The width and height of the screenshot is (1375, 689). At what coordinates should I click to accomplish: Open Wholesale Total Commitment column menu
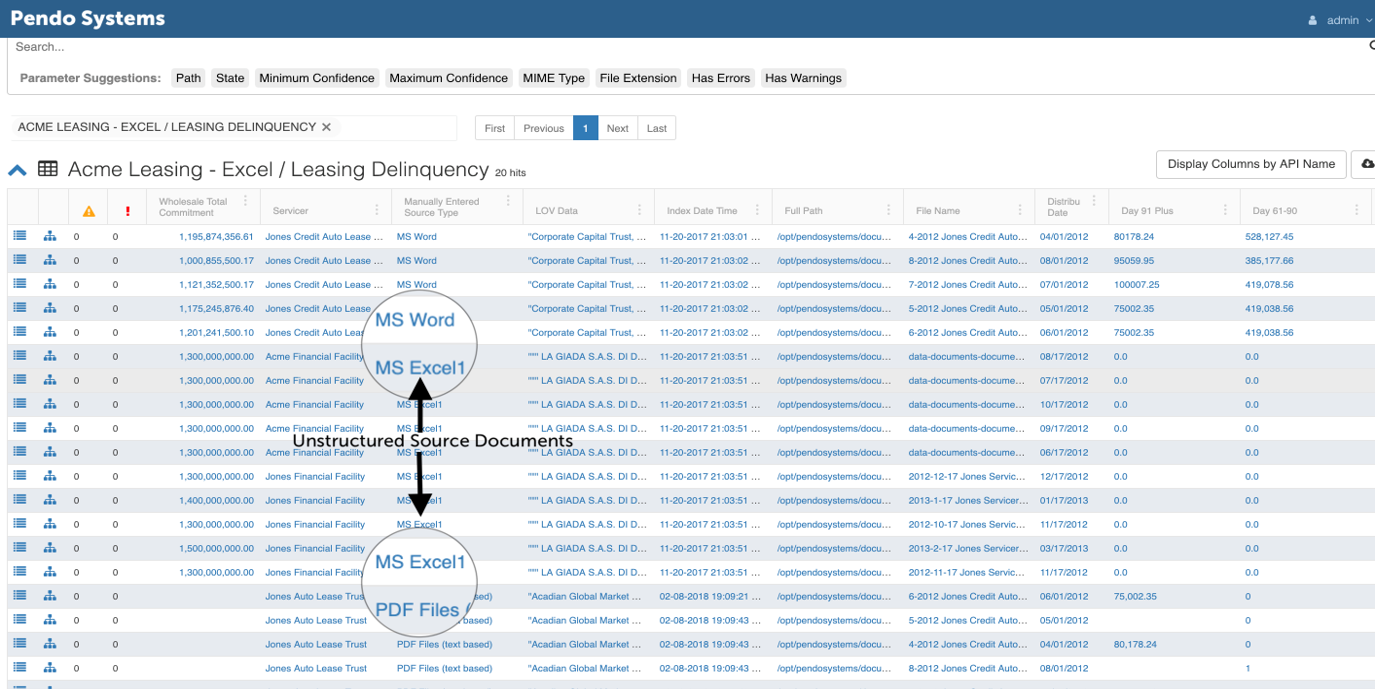(246, 201)
